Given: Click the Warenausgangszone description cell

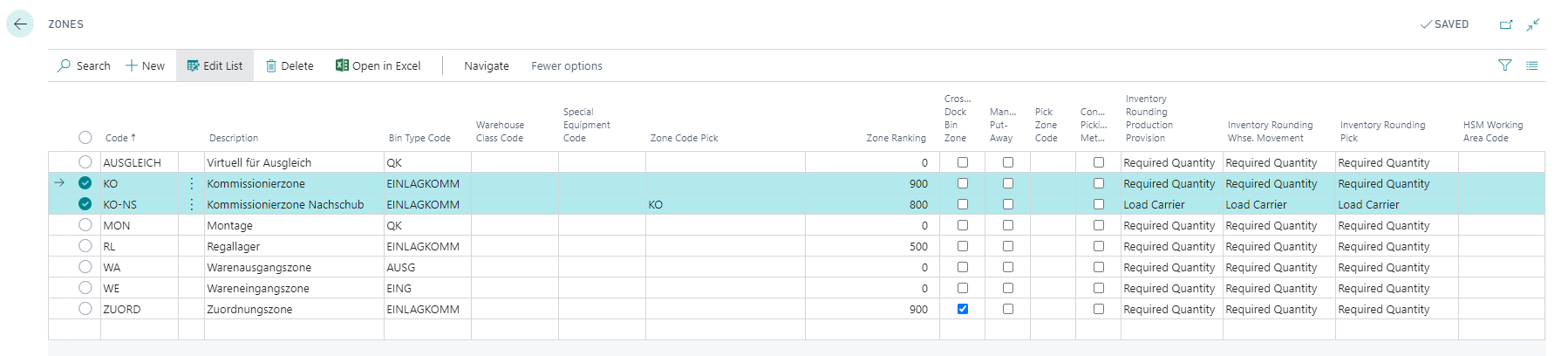Looking at the screenshot, I should 294,267.
